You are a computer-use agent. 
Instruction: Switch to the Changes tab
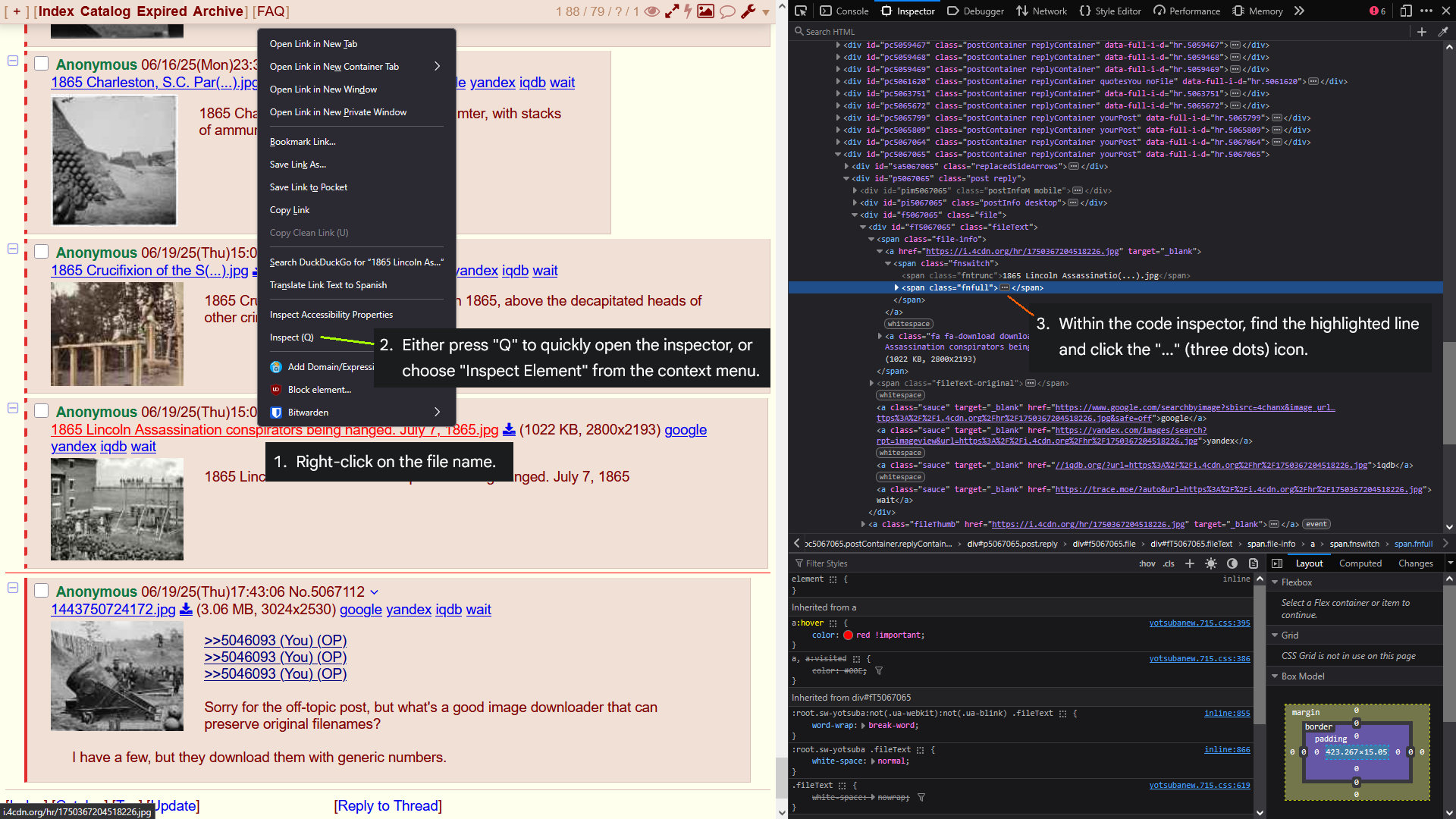coord(1416,563)
